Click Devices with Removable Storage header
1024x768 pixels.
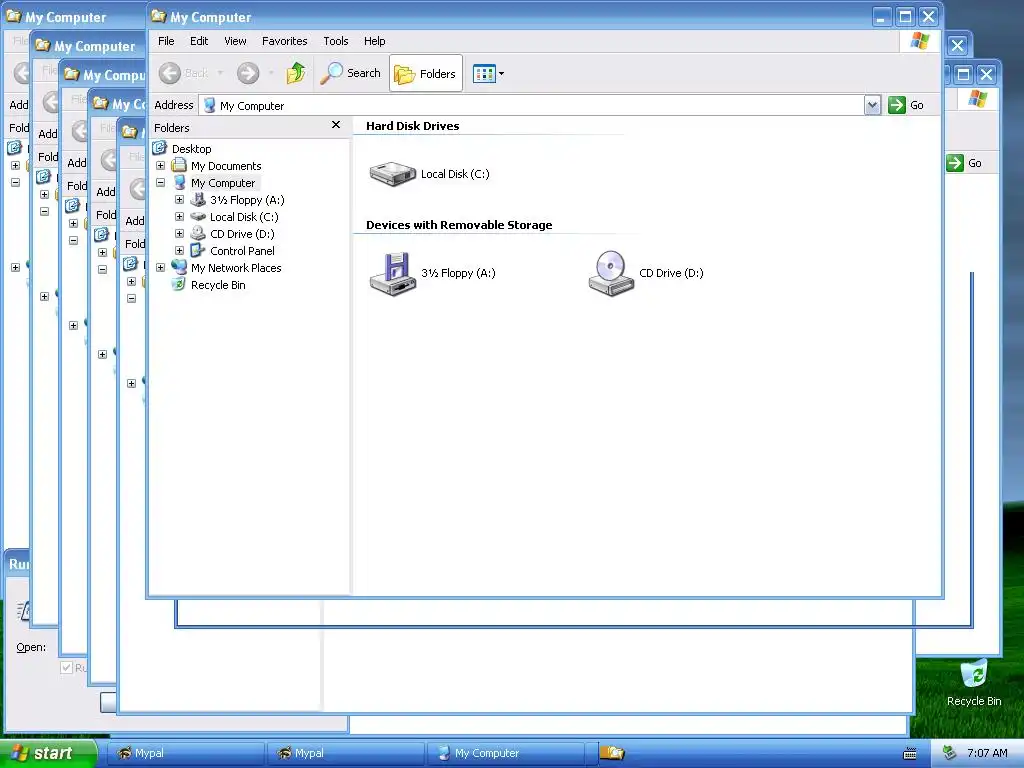click(x=458, y=225)
